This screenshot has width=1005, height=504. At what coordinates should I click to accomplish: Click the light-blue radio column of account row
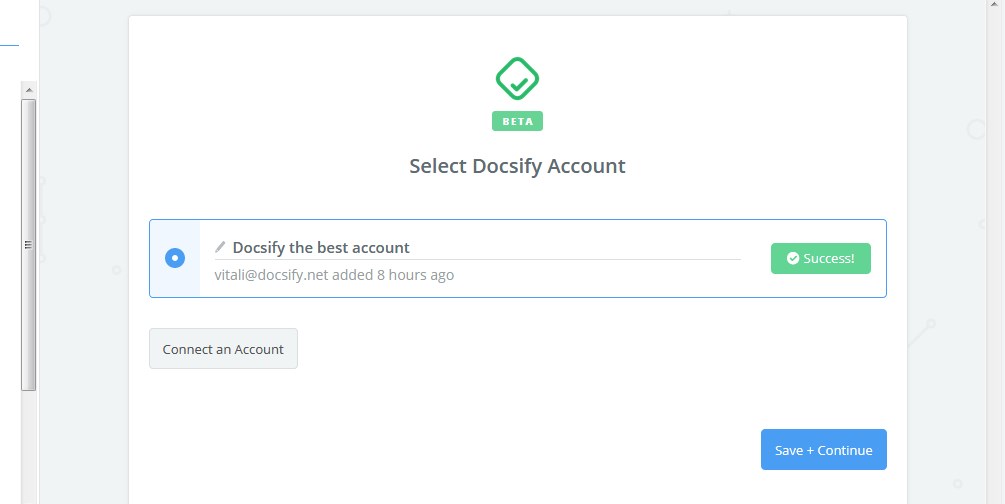coord(175,258)
